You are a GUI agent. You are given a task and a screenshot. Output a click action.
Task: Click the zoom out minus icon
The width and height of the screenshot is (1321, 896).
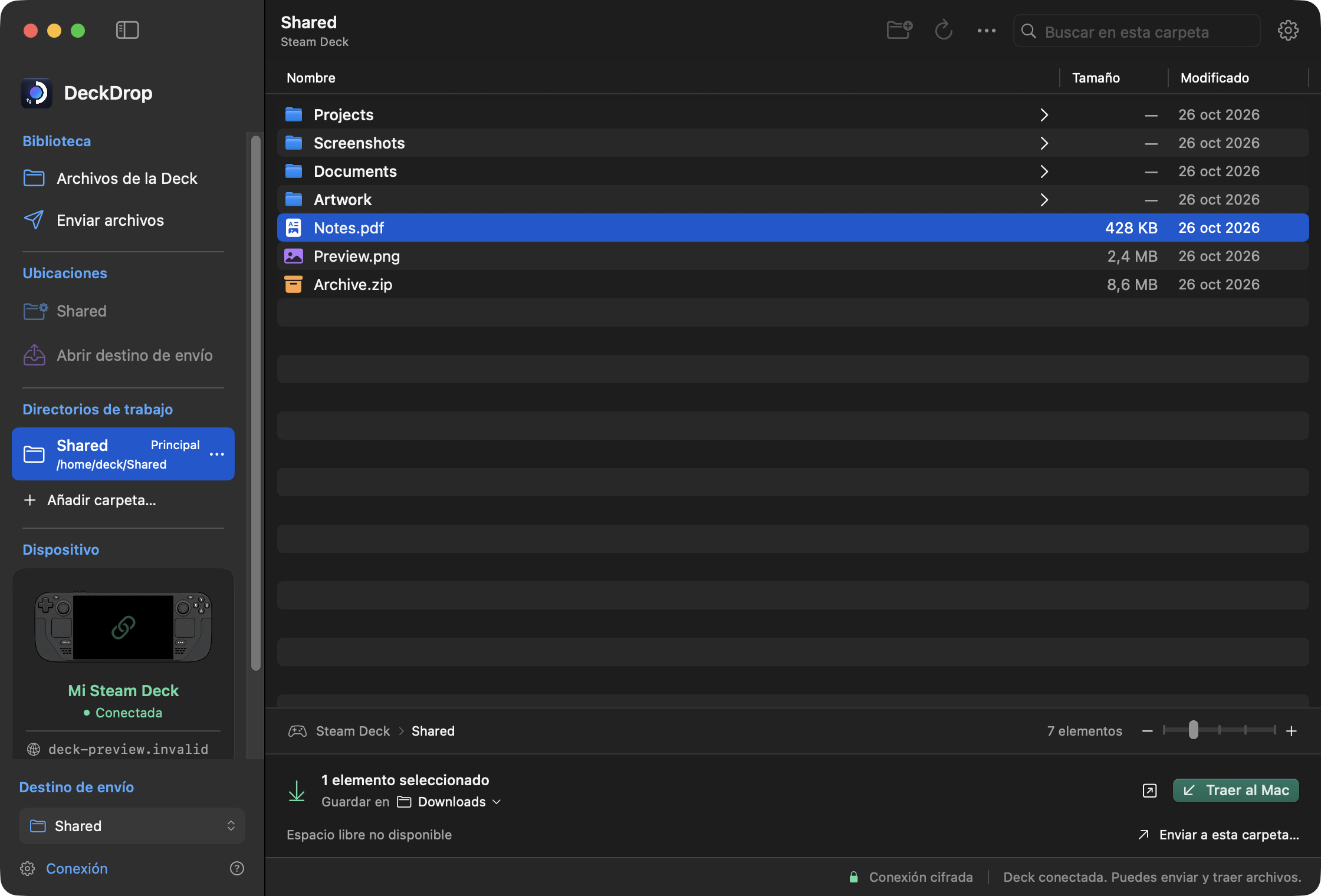[1147, 731]
